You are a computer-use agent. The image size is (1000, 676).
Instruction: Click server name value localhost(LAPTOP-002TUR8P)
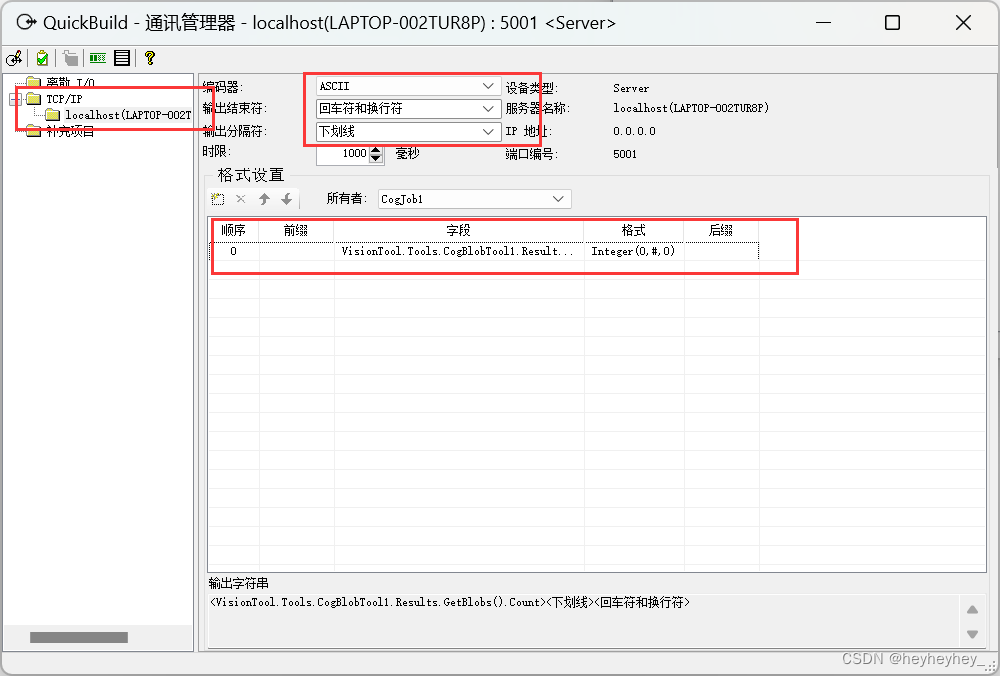tap(691, 108)
